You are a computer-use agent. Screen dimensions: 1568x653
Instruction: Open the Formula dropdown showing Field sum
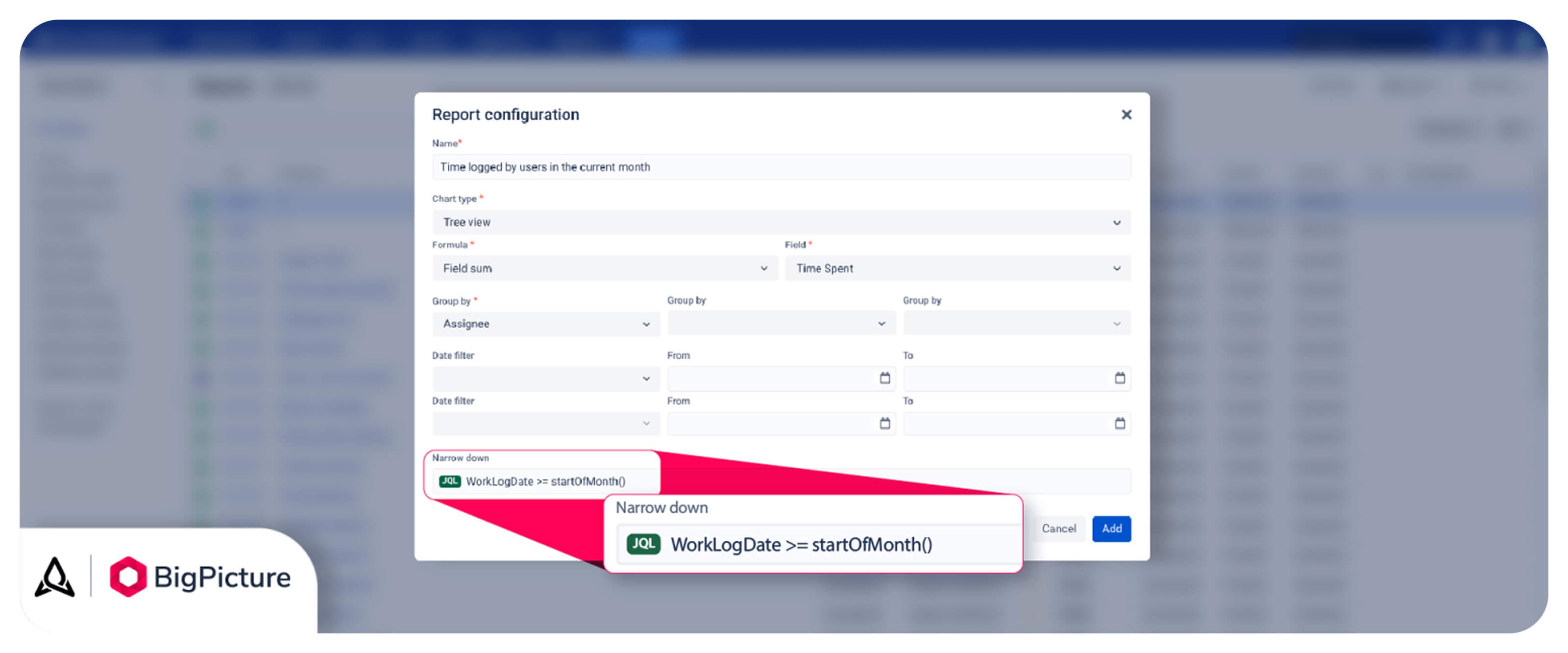coord(605,268)
